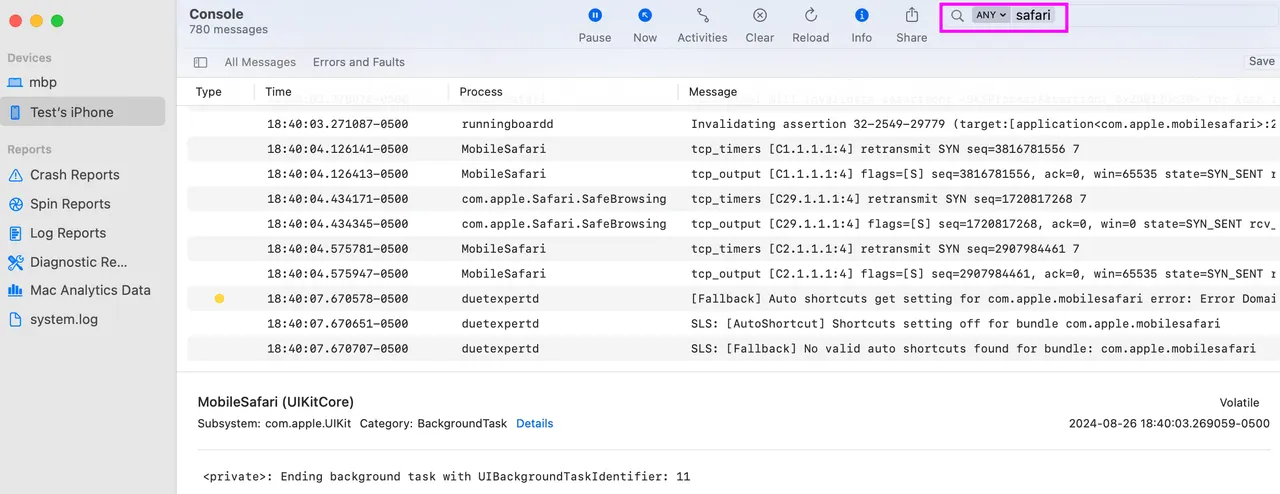Screen dimensions: 1280x494
Task: Click the yellow dot on duetexpertd error row
Action: click(x=219, y=298)
